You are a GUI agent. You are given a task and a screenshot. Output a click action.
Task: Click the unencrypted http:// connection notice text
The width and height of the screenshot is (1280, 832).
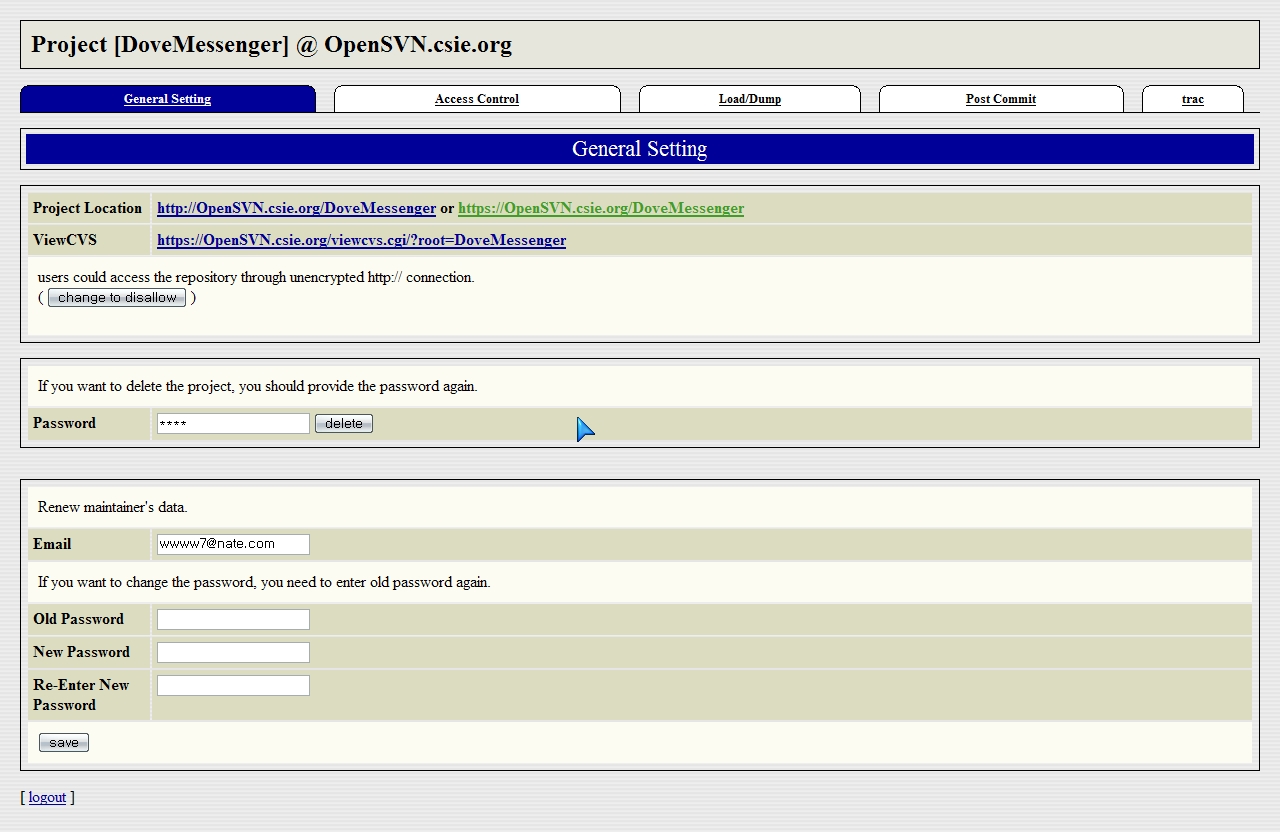tap(256, 277)
